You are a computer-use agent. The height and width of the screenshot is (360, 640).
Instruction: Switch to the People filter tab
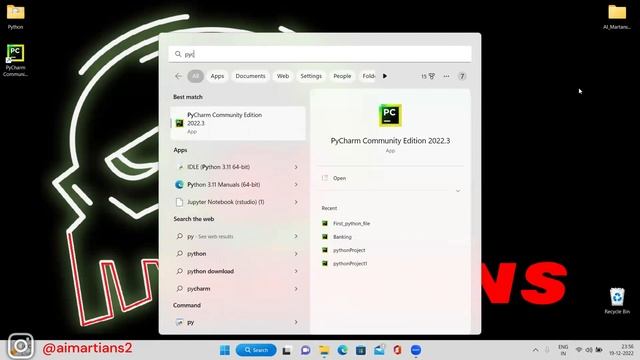[342, 76]
